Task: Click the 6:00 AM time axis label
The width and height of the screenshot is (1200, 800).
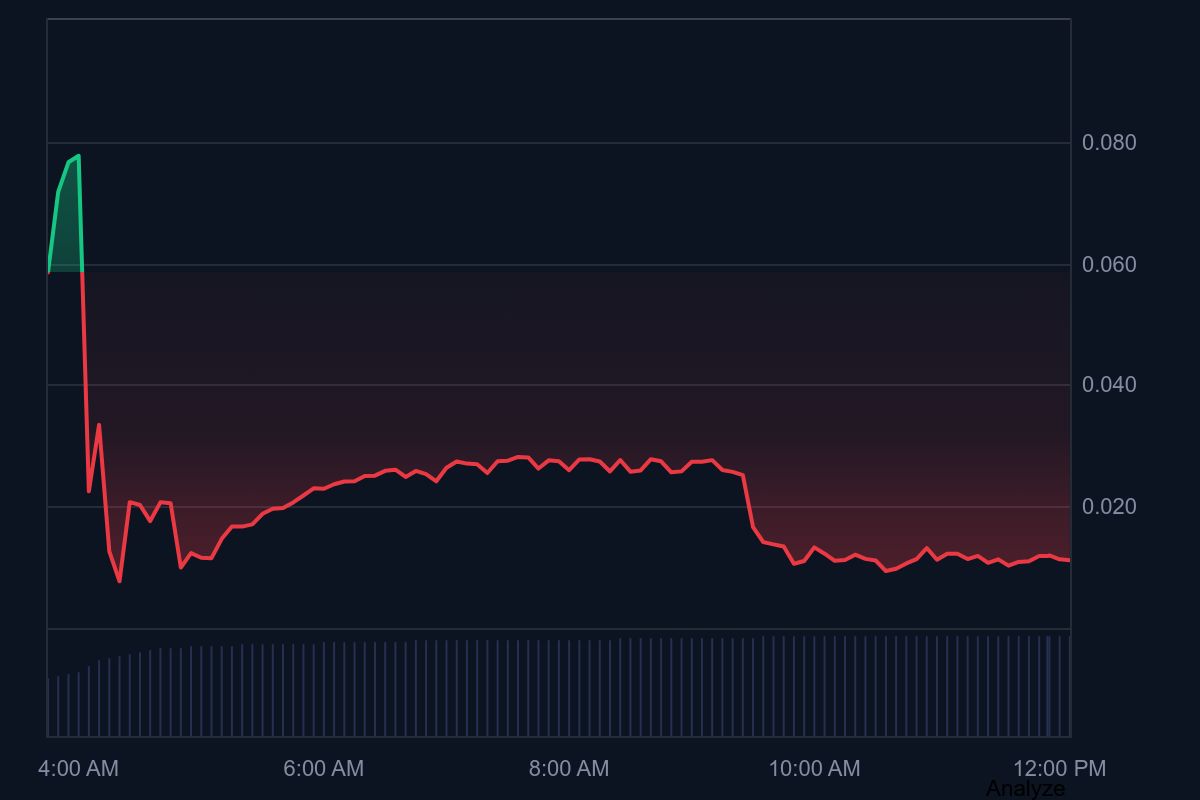Action: point(323,768)
